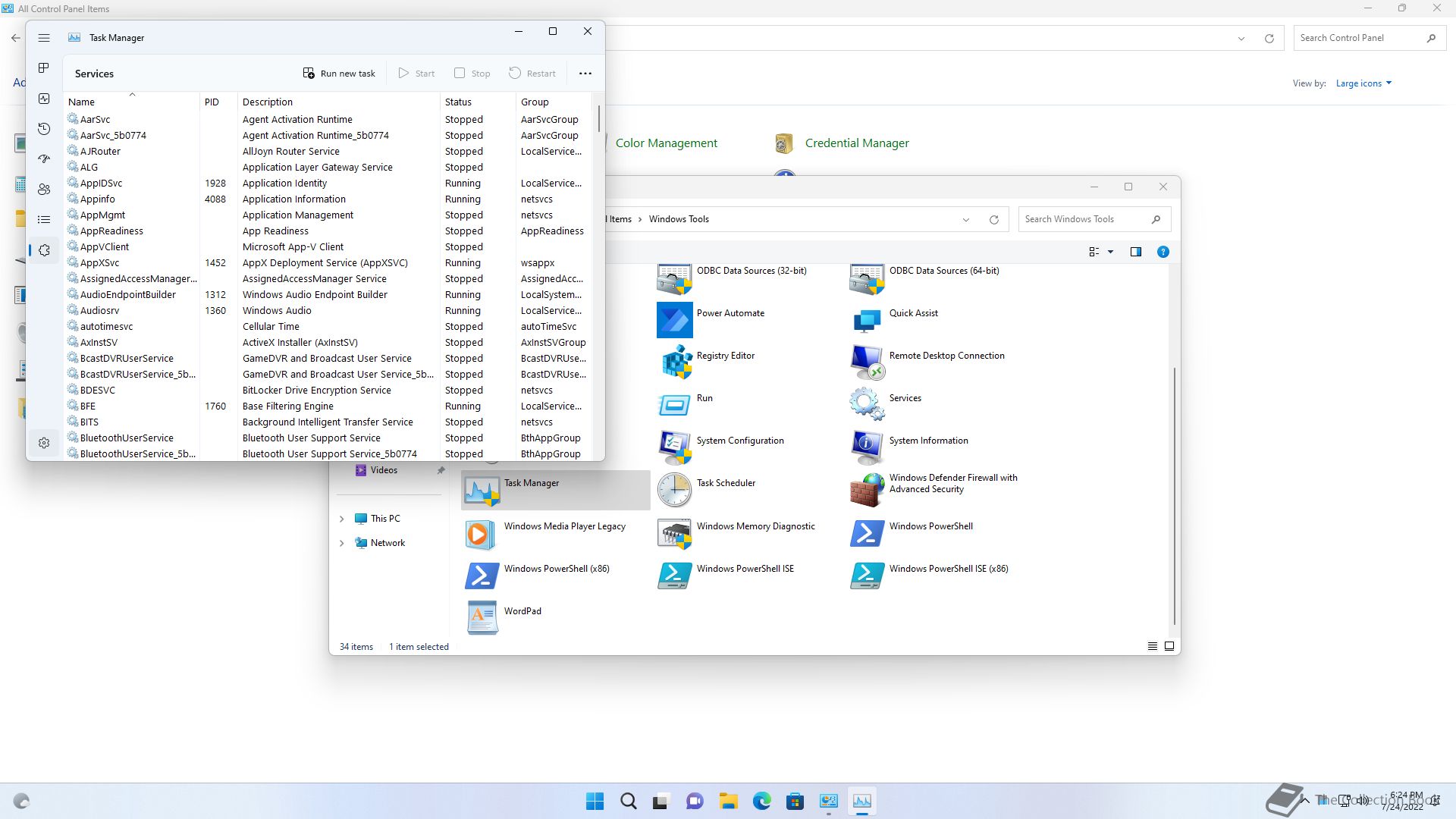Select Videos in navigation pane
Viewport: 1456px width, 819px height.
384,470
